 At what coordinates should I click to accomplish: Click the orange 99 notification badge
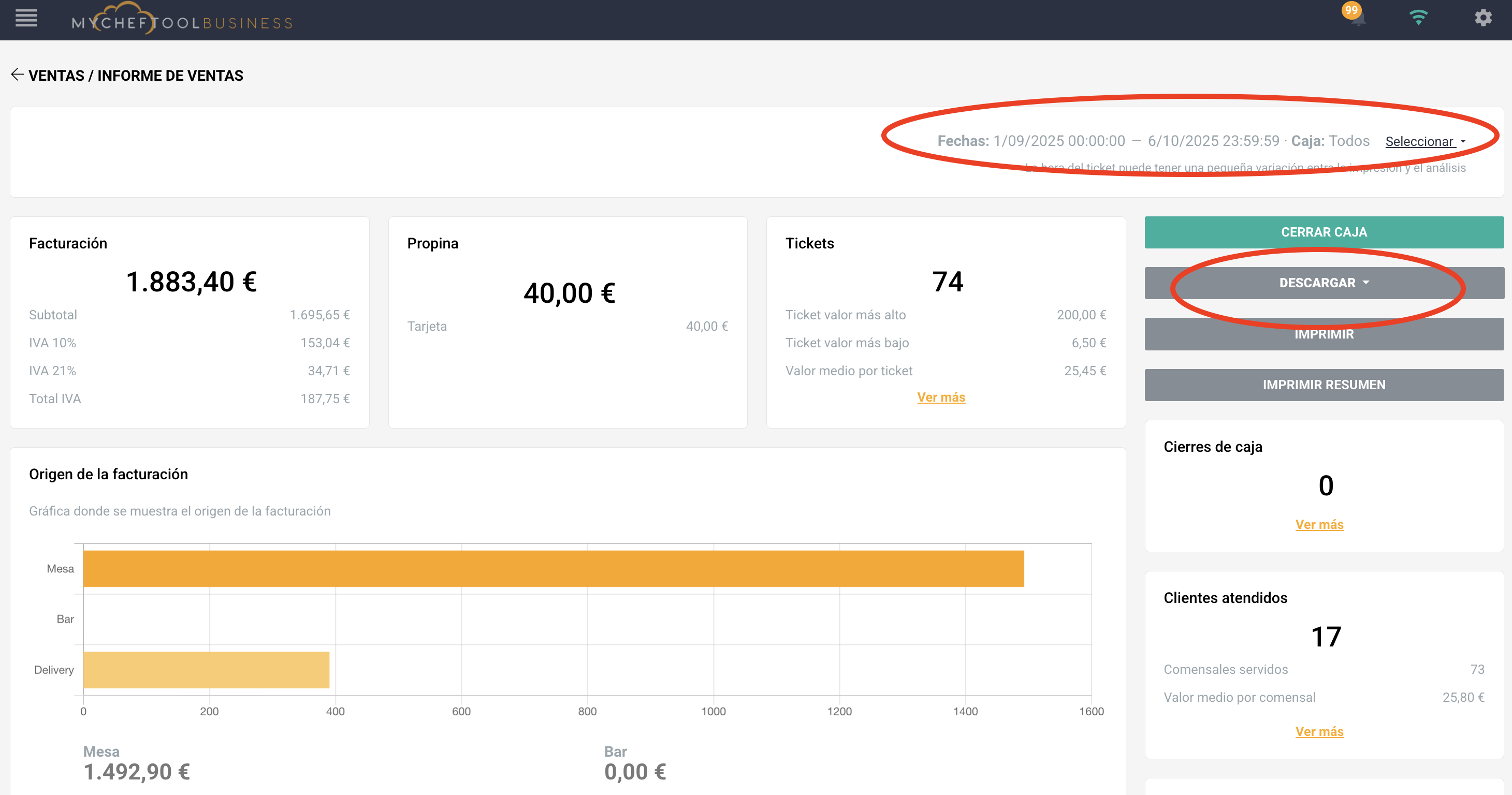coord(1351,10)
